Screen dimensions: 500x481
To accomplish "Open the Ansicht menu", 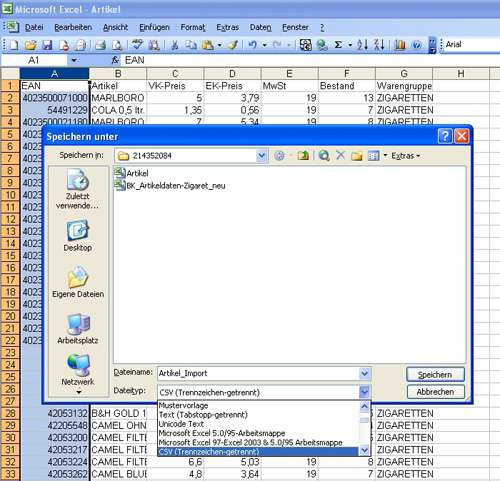I will [115, 27].
